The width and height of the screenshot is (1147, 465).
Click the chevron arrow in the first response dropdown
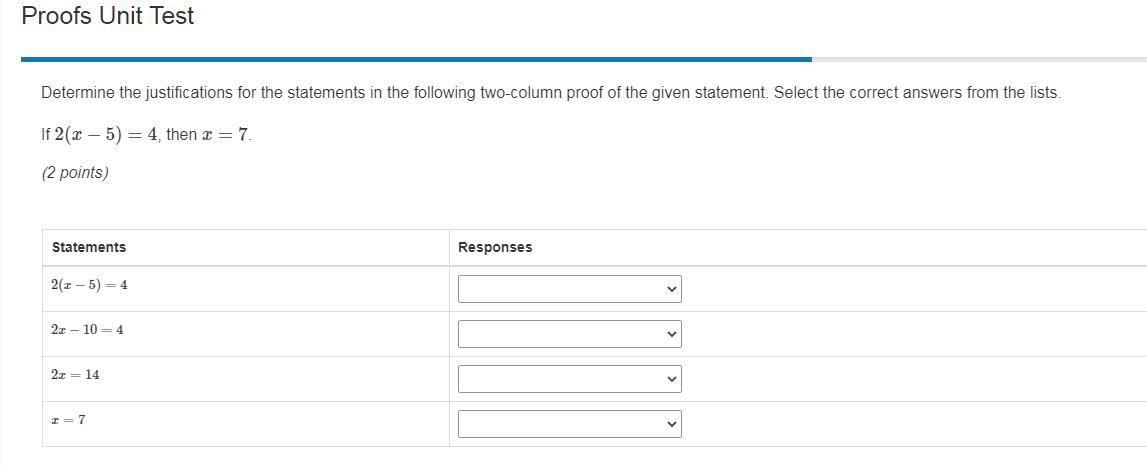point(671,289)
